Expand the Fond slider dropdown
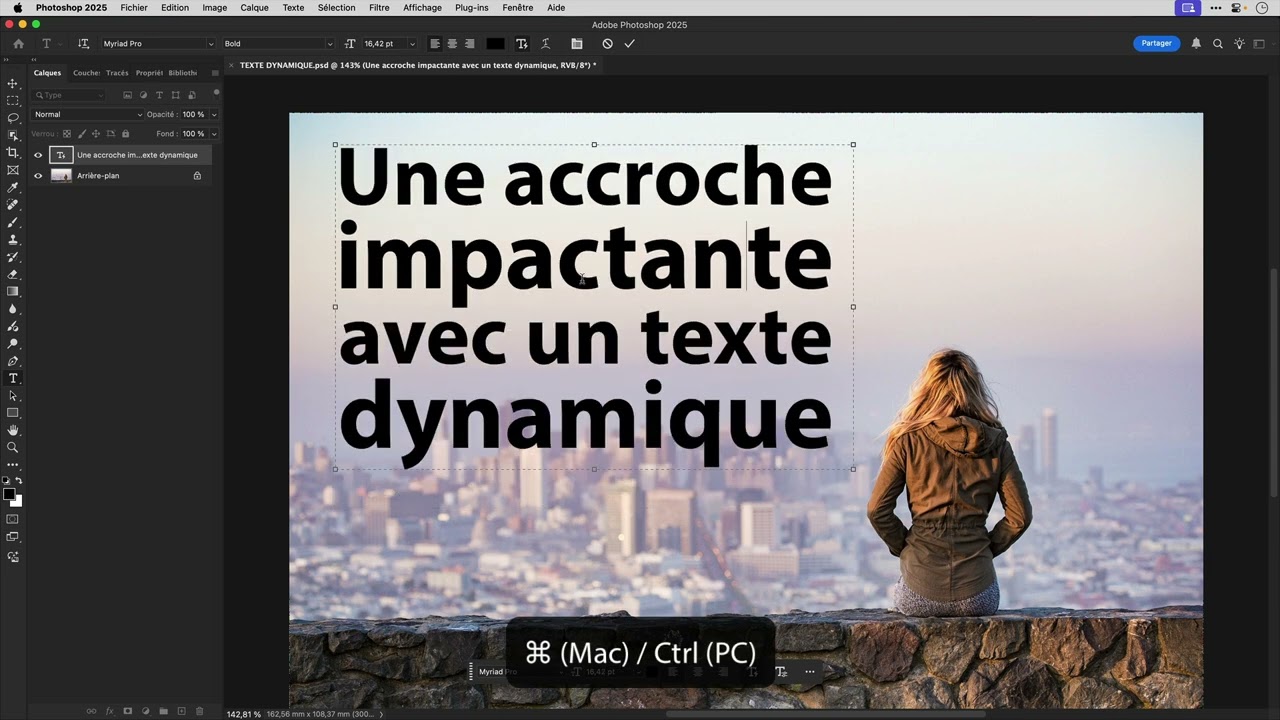Screen dimensions: 1280x720 [x=213, y=133]
